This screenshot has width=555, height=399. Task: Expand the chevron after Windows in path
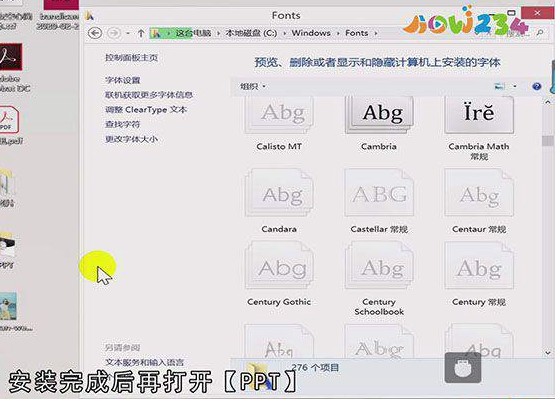(x=338, y=33)
